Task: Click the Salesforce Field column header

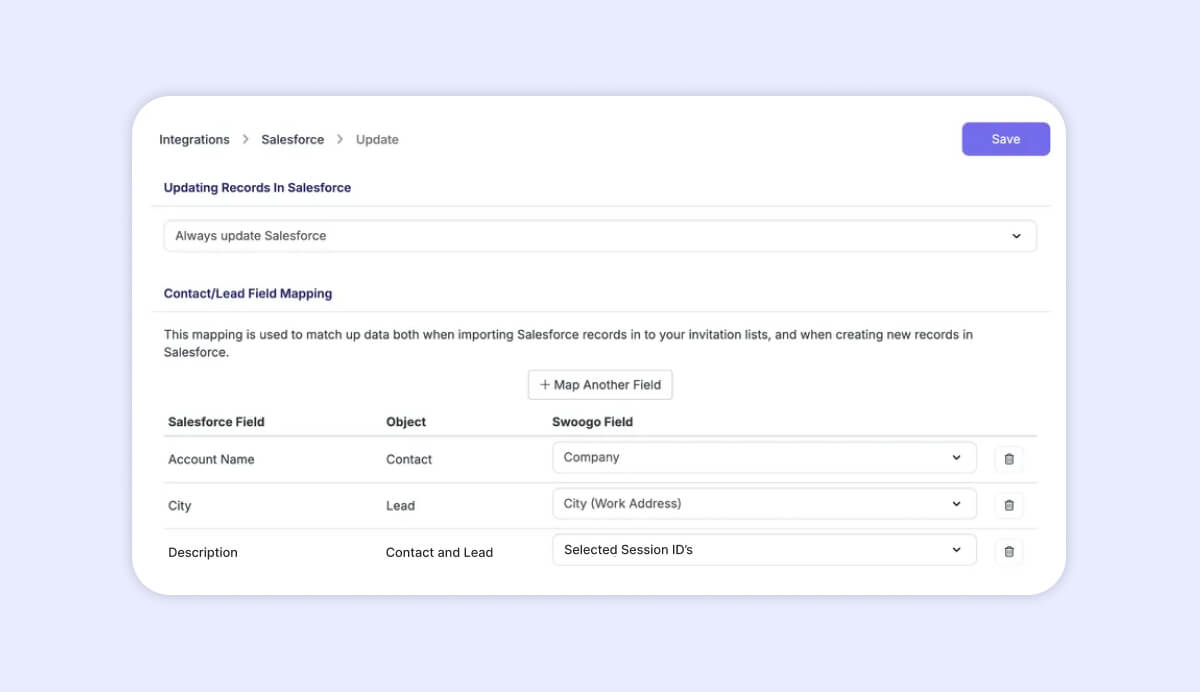Action: tap(216, 422)
